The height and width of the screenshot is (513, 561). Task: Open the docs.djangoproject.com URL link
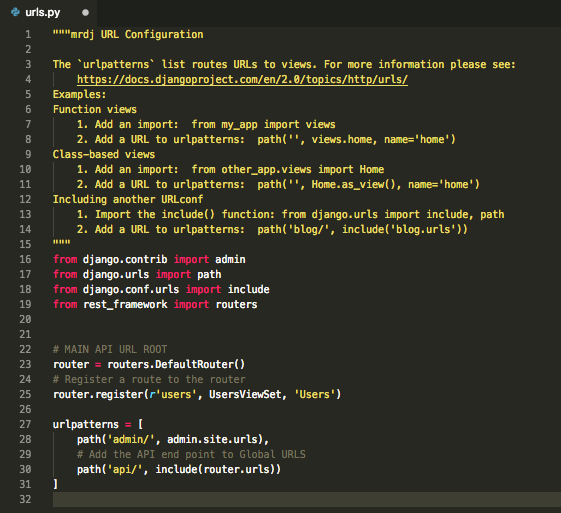(242, 79)
